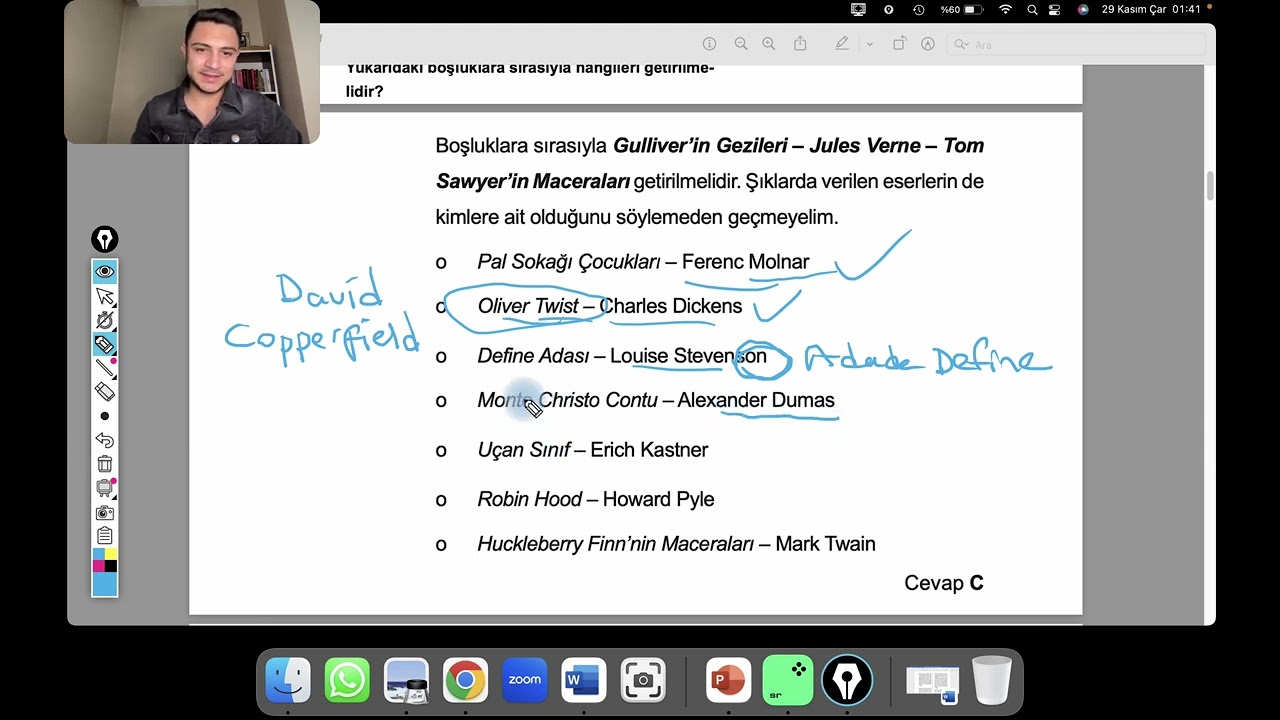Screen dimensions: 1280x720
Task: Open Control Center toggles icon
Action: tap(1055, 10)
